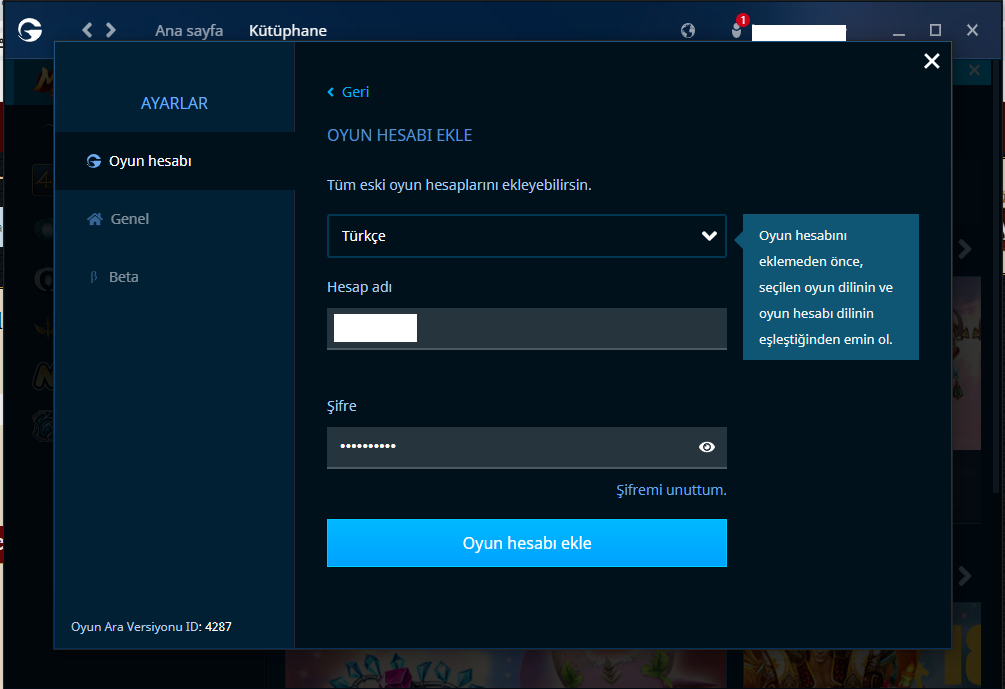
Task: Click the AYARLAR heading
Action: 174,103
